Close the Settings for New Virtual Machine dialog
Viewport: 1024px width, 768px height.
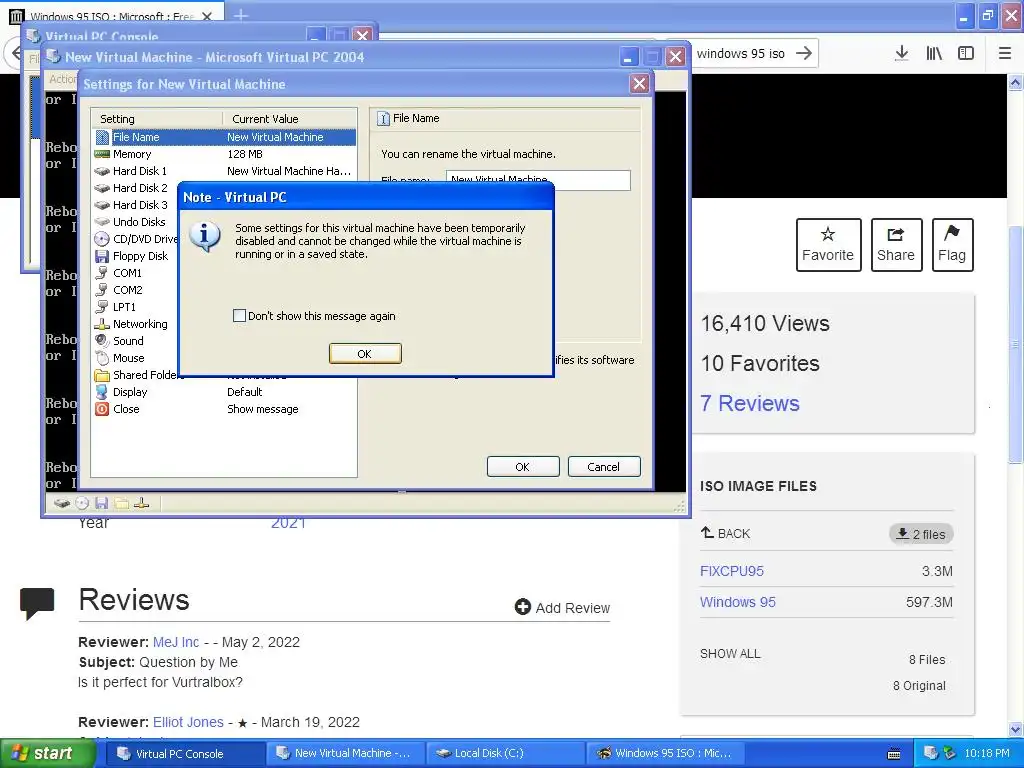pos(639,84)
